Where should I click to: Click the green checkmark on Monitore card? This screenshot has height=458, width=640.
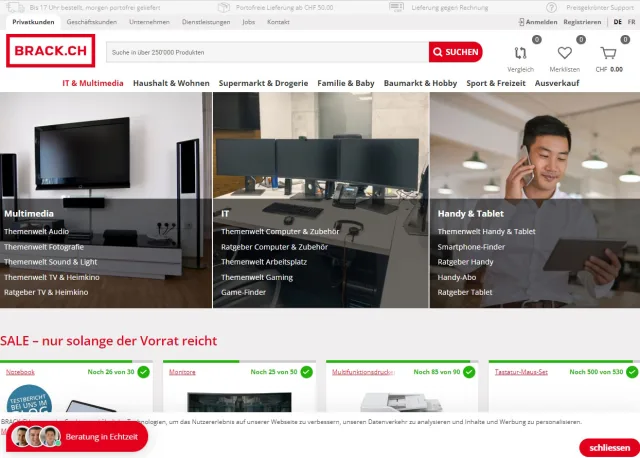tap(307, 372)
